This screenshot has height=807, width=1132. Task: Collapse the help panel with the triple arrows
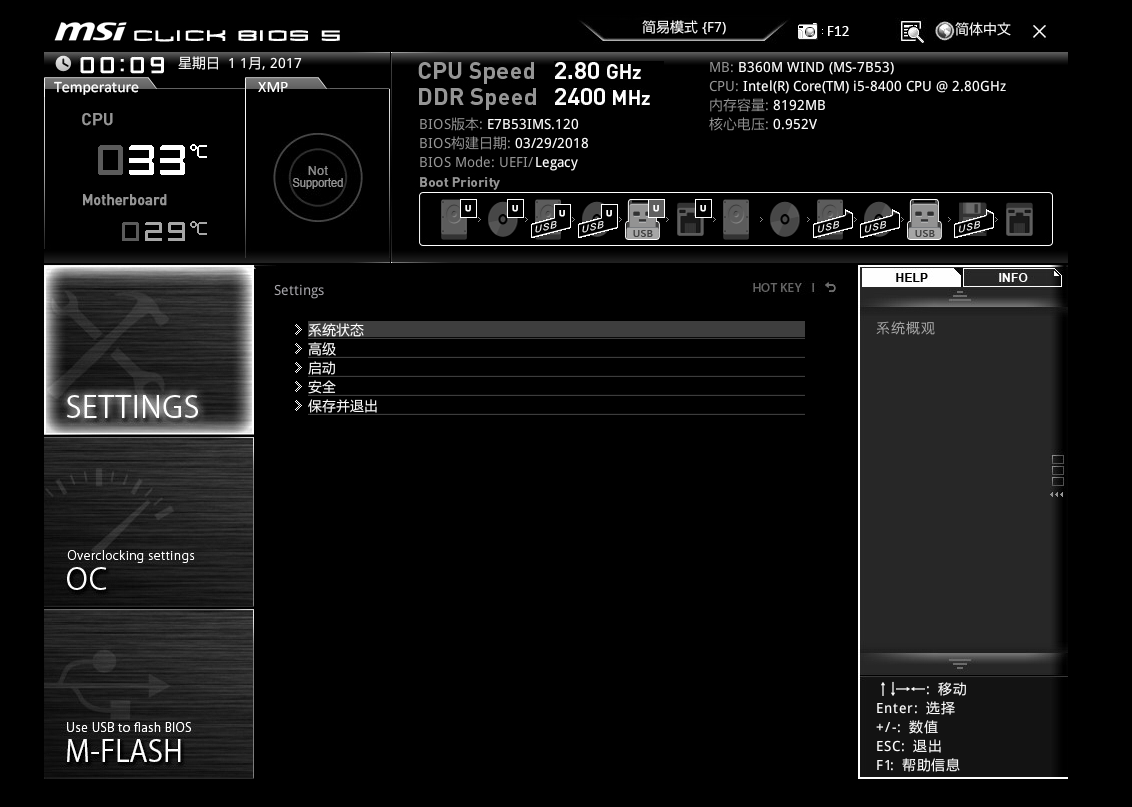(1057, 494)
